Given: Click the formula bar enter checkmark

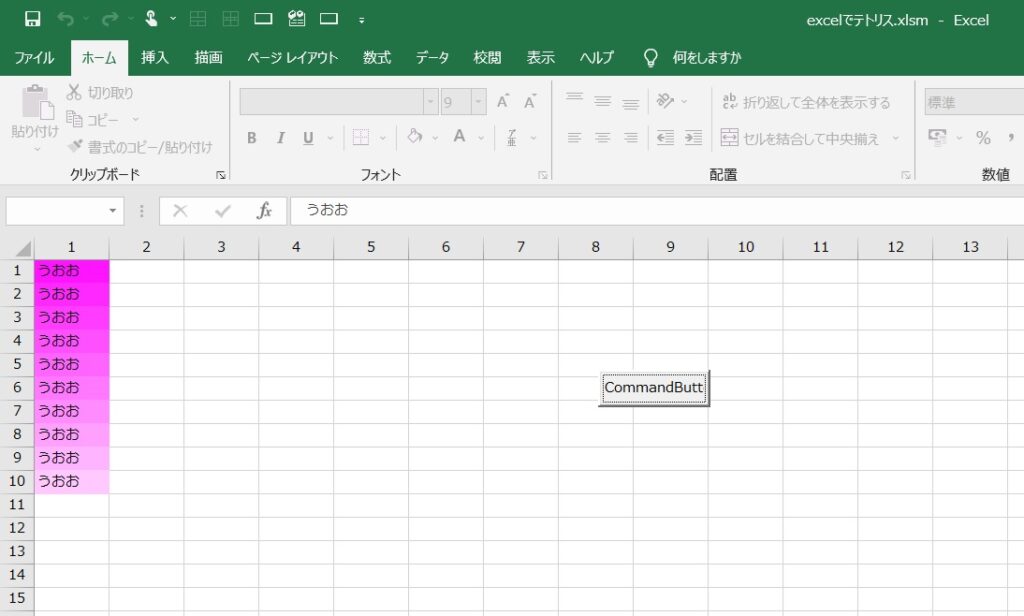Looking at the screenshot, I should pyautogui.click(x=223, y=210).
